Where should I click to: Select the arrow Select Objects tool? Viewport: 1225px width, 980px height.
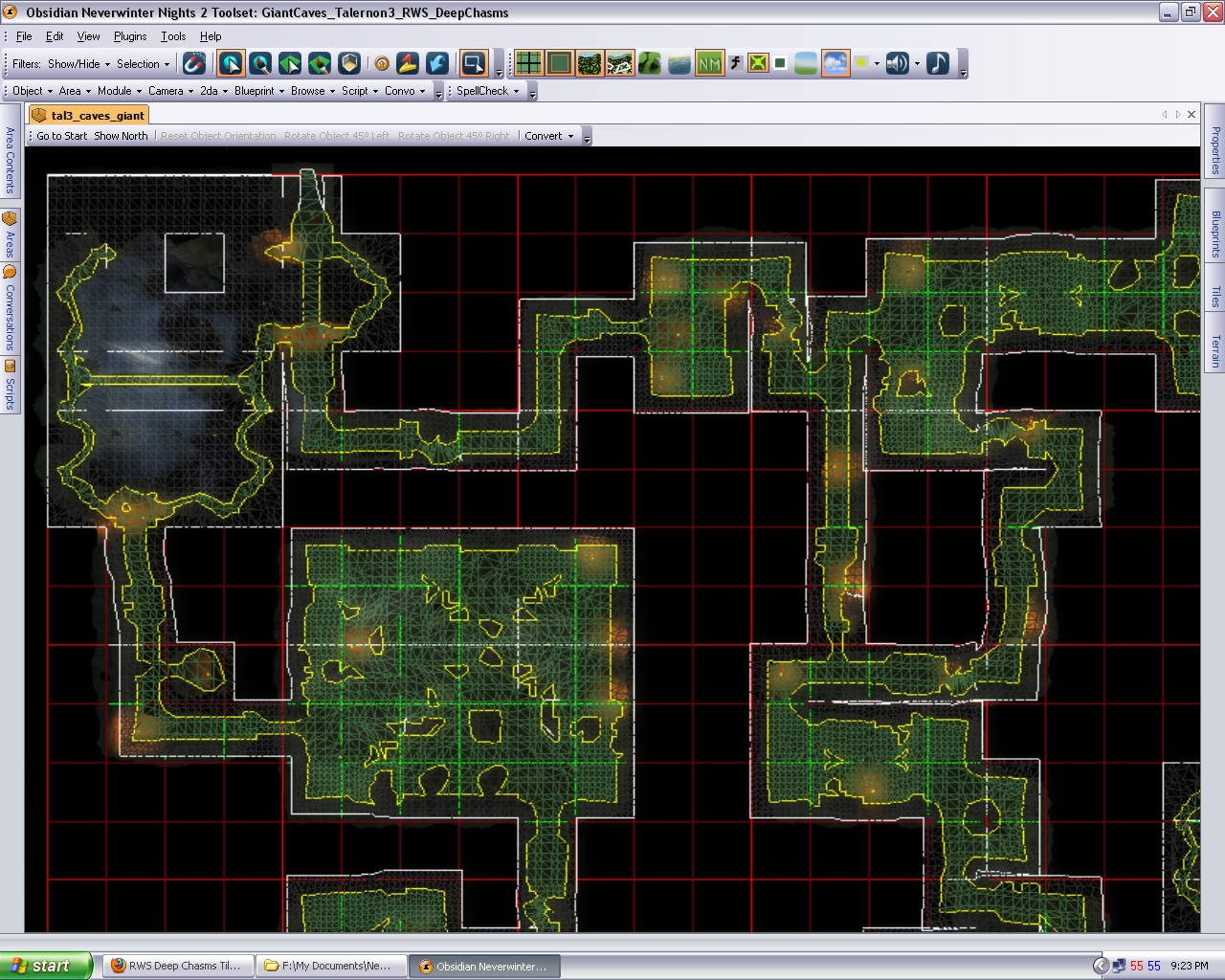[x=231, y=64]
